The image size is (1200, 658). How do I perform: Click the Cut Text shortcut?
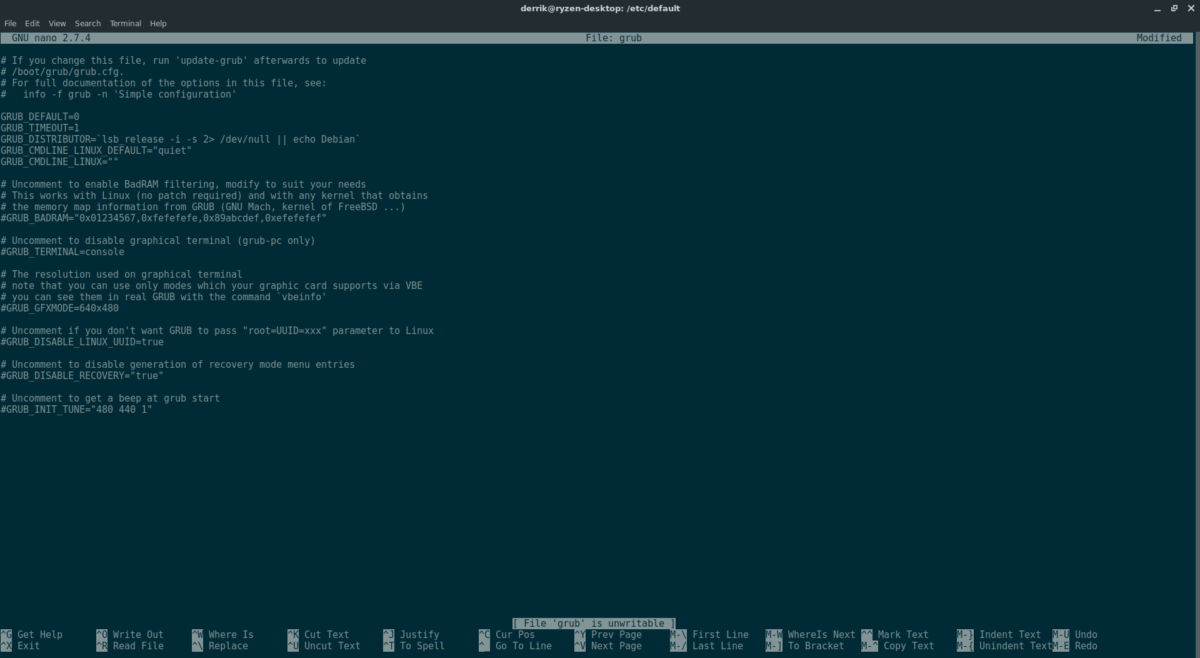[x=325, y=634]
